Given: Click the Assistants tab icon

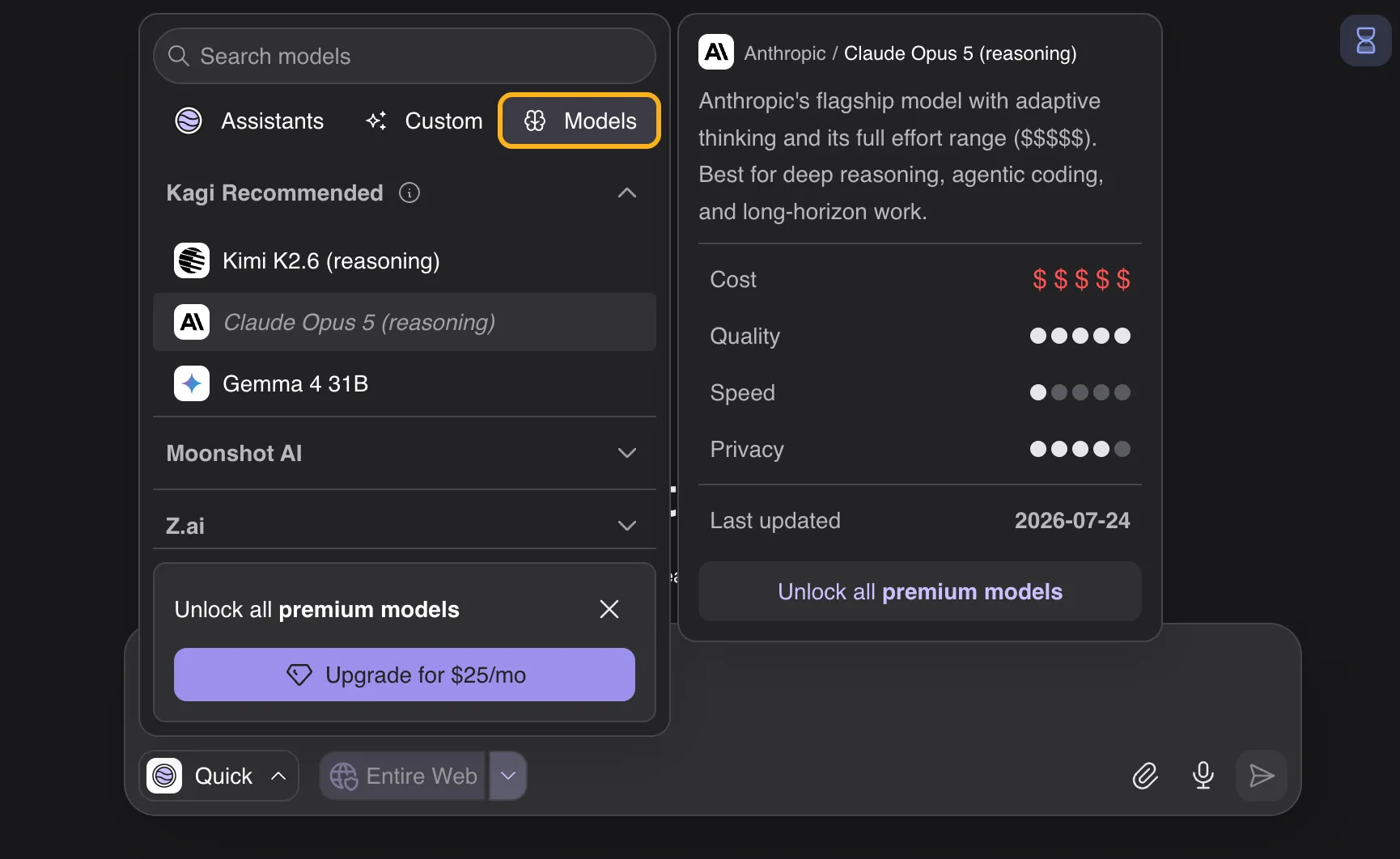Looking at the screenshot, I should (189, 121).
